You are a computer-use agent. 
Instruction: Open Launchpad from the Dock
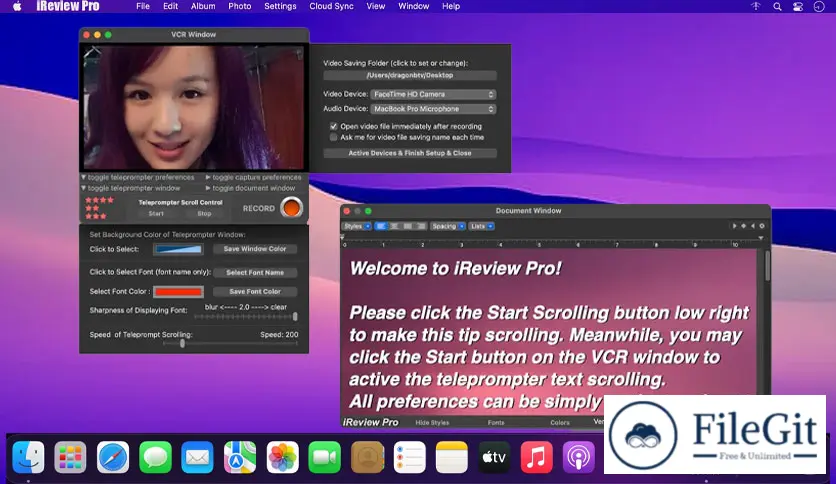[x=70, y=457]
